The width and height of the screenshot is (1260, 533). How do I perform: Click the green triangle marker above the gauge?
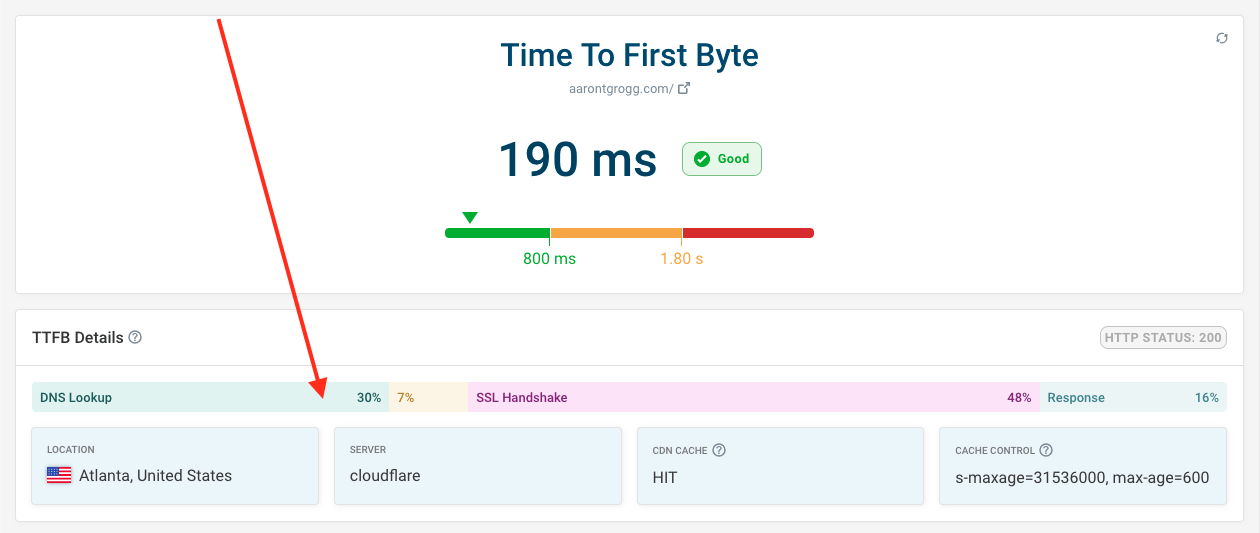470,217
